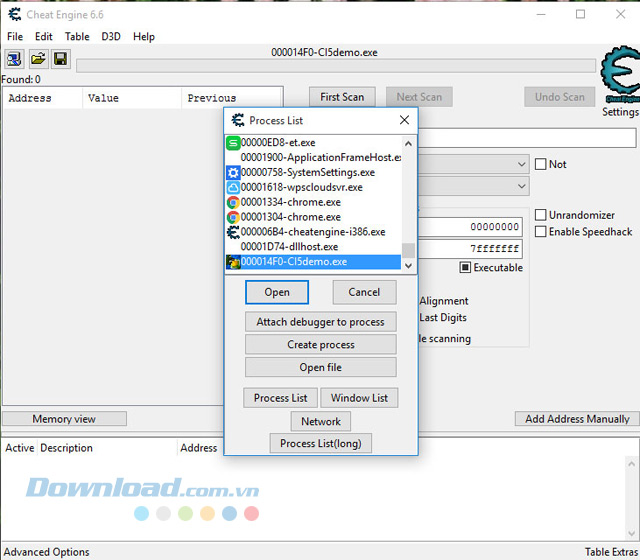Click the open folder toolbar icon
Screen dimensions: 640x560
point(38,60)
